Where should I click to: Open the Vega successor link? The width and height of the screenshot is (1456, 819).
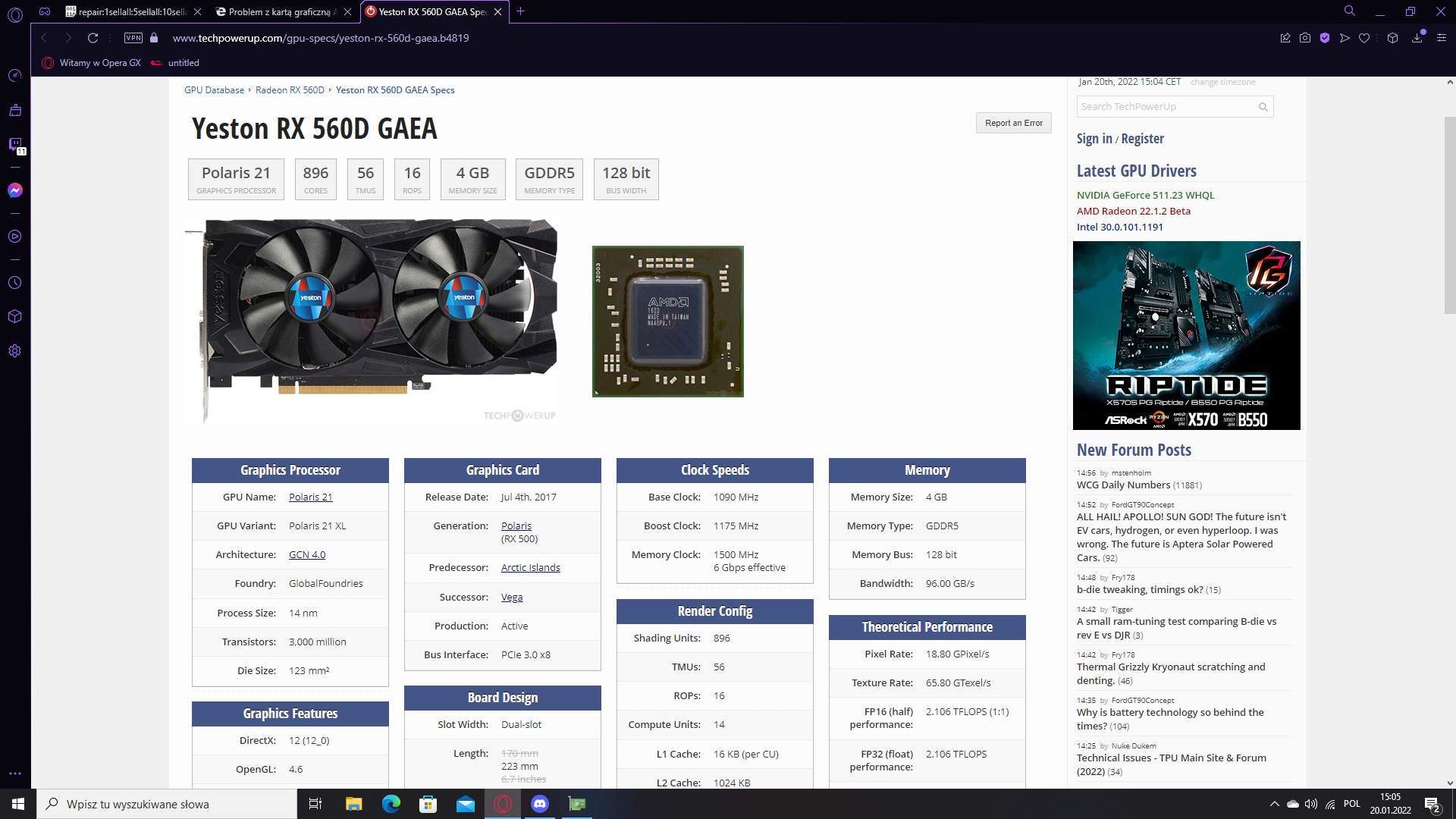pos(512,598)
